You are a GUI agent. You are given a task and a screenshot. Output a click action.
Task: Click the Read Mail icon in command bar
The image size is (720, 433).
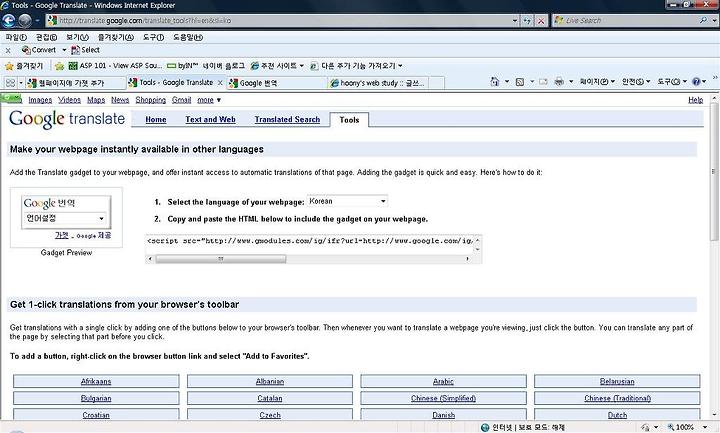(543, 82)
